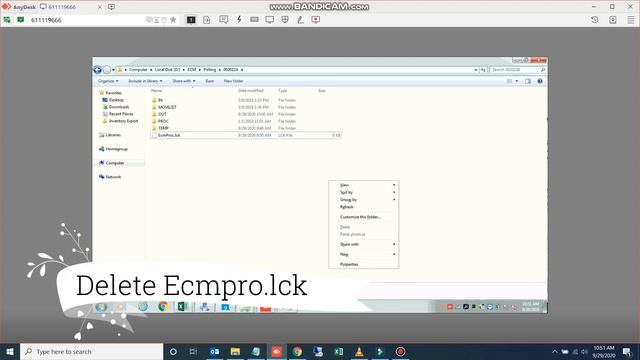Select the IN folder
The width and height of the screenshot is (640, 360).
click(160, 100)
